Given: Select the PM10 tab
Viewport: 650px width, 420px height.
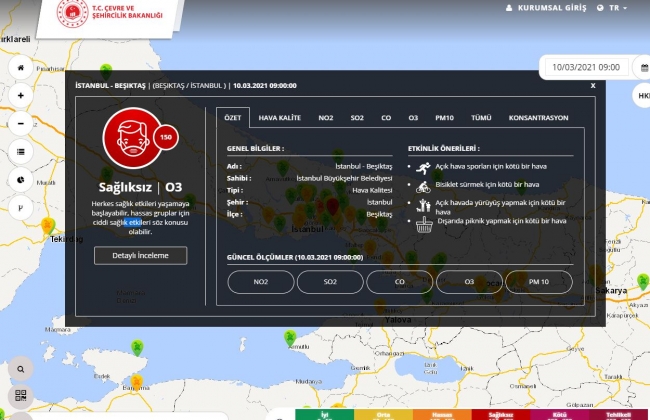Looking at the screenshot, I should [444, 117].
